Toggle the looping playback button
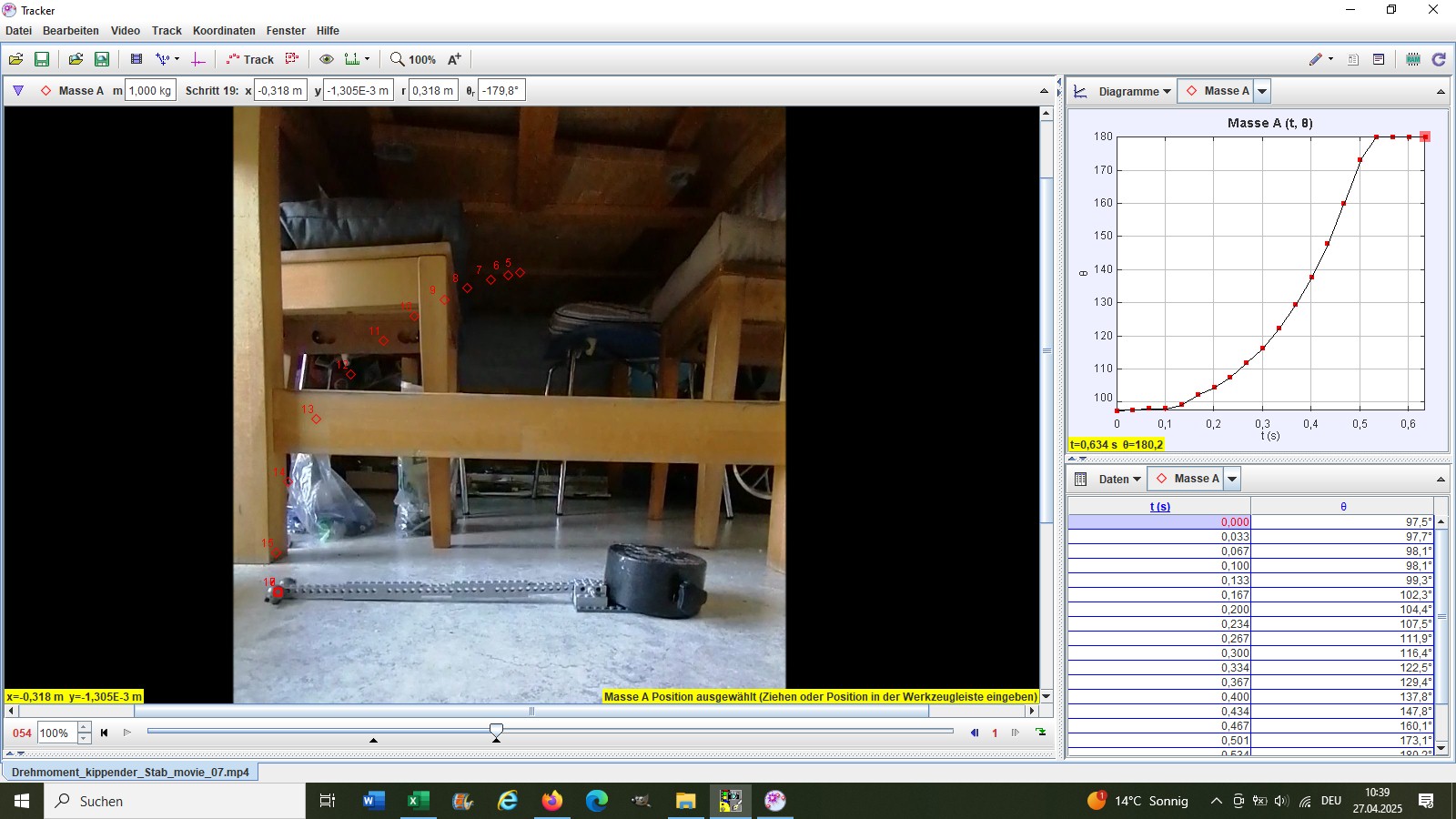 tap(1040, 733)
